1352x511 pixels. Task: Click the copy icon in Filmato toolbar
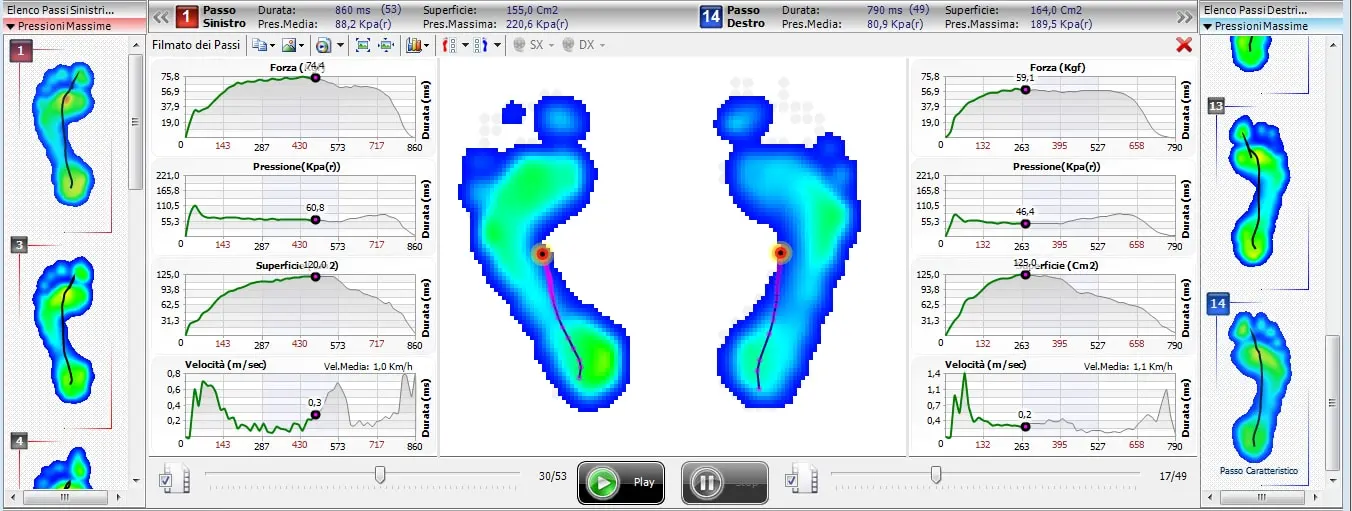click(259, 45)
